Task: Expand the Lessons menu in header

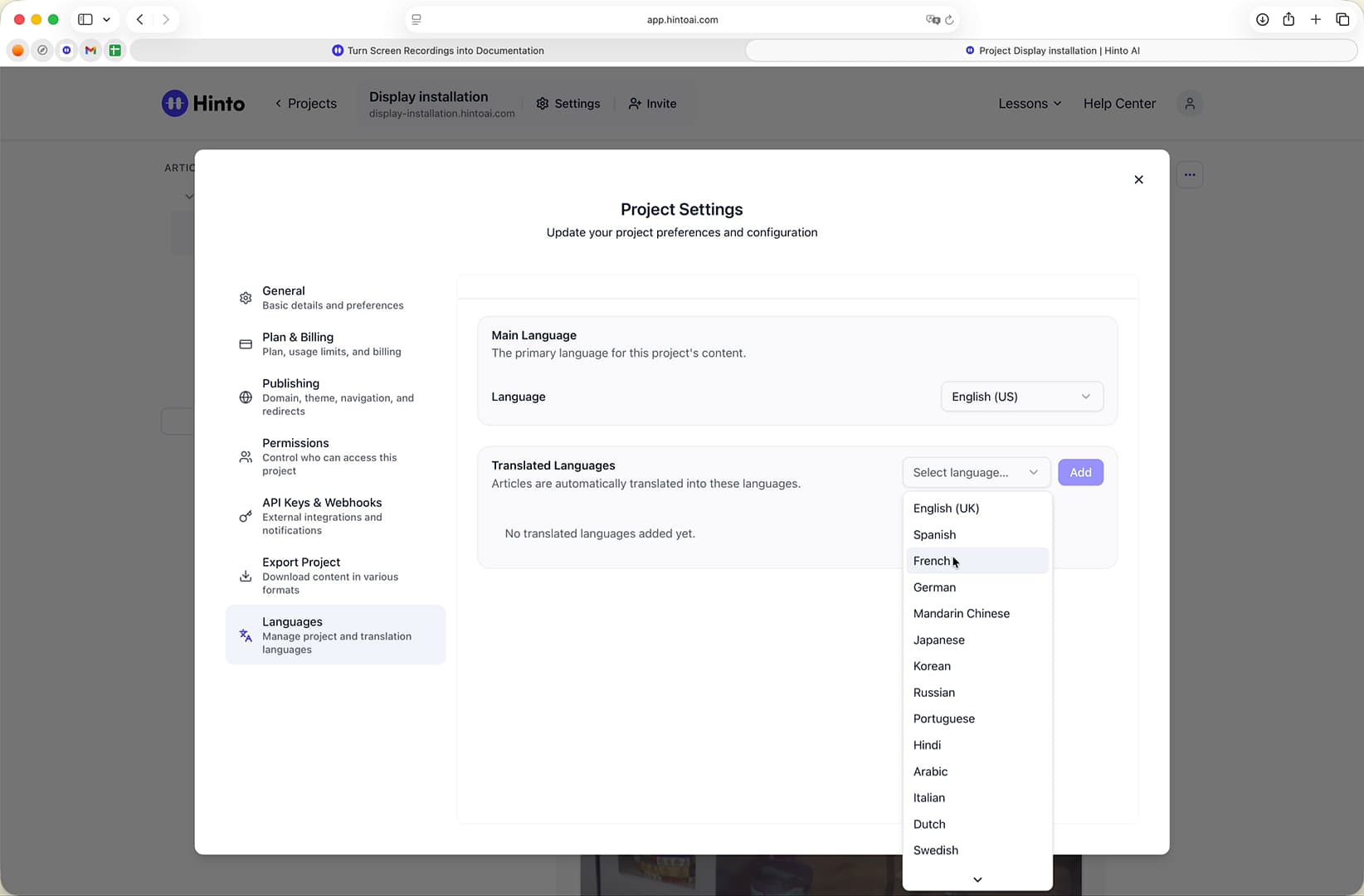Action: pos(1030,104)
